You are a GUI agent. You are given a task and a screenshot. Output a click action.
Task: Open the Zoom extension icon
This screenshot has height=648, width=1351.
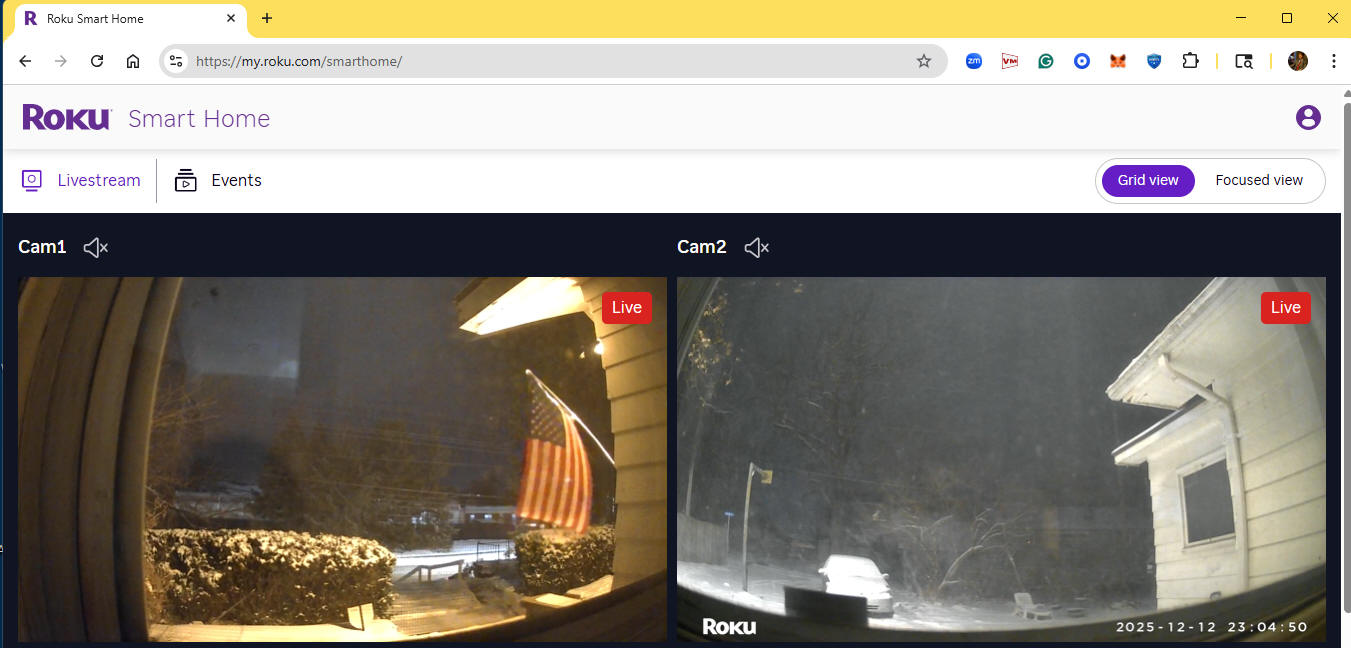point(973,61)
